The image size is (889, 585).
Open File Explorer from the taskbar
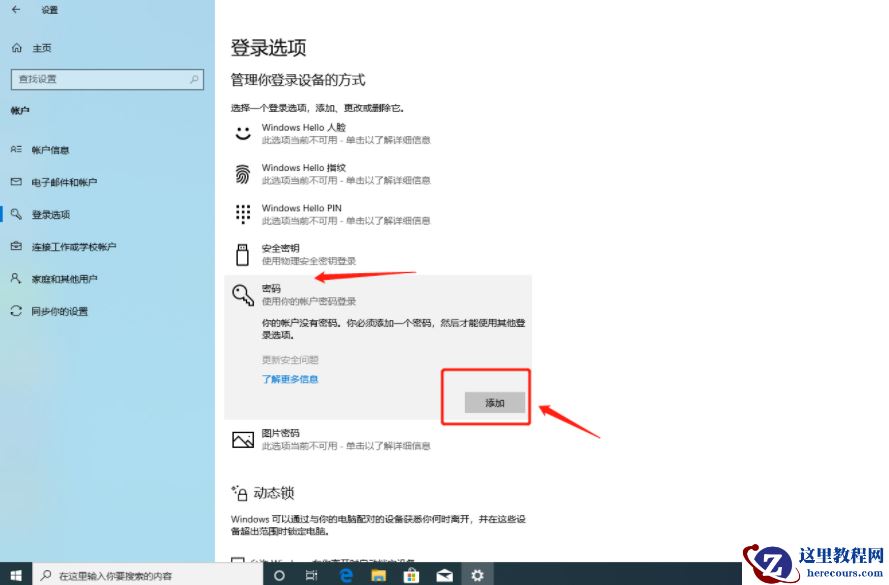tap(378, 576)
